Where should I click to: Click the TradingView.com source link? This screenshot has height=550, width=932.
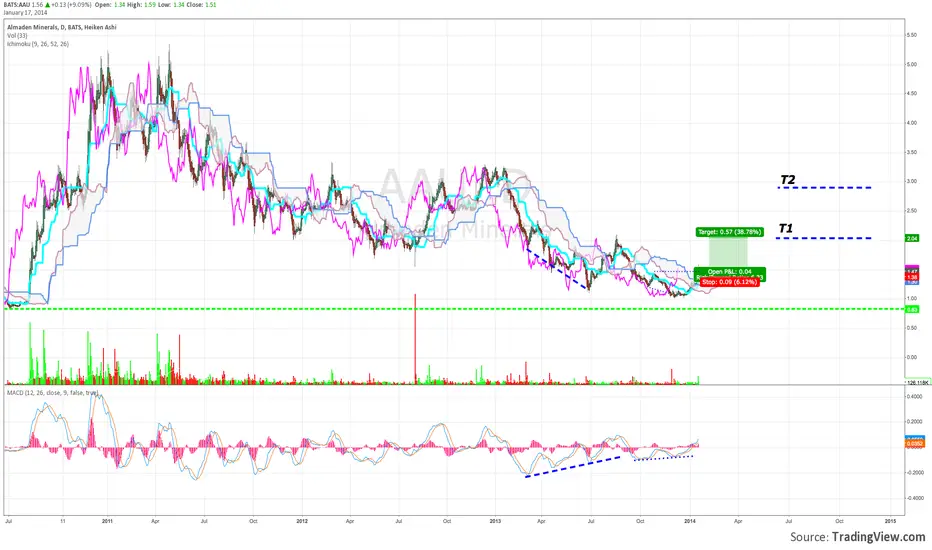tap(879, 537)
